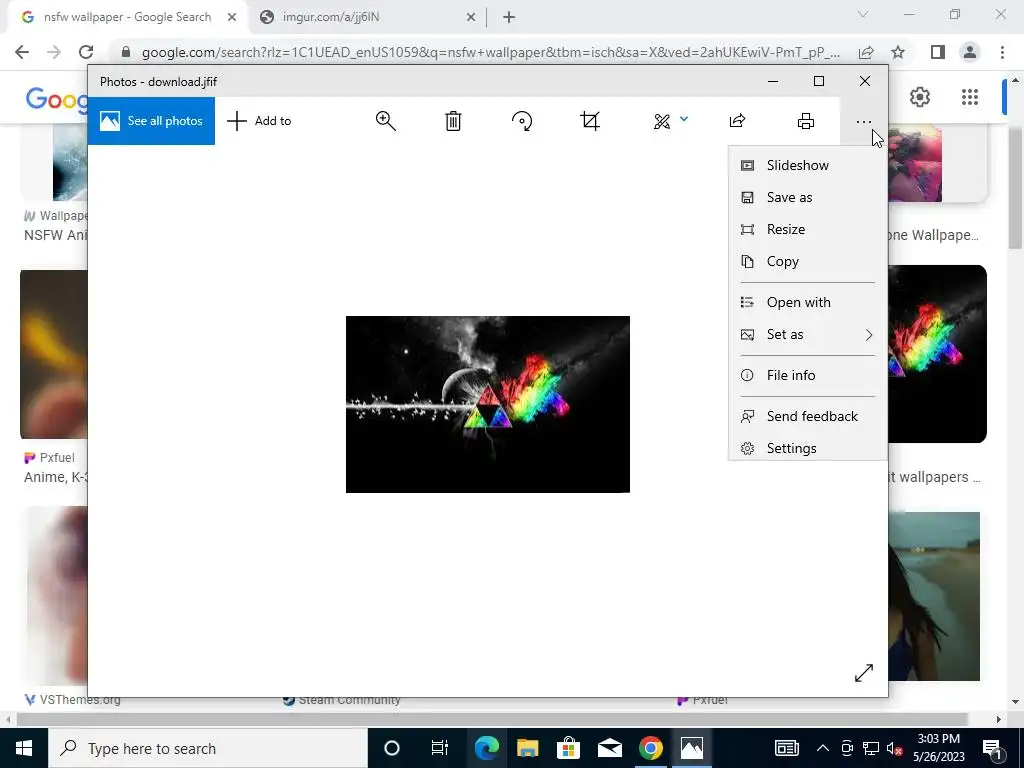This screenshot has height=768, width=1024.
Task: Select Send feedback menu entry
Action: (807, 417)
